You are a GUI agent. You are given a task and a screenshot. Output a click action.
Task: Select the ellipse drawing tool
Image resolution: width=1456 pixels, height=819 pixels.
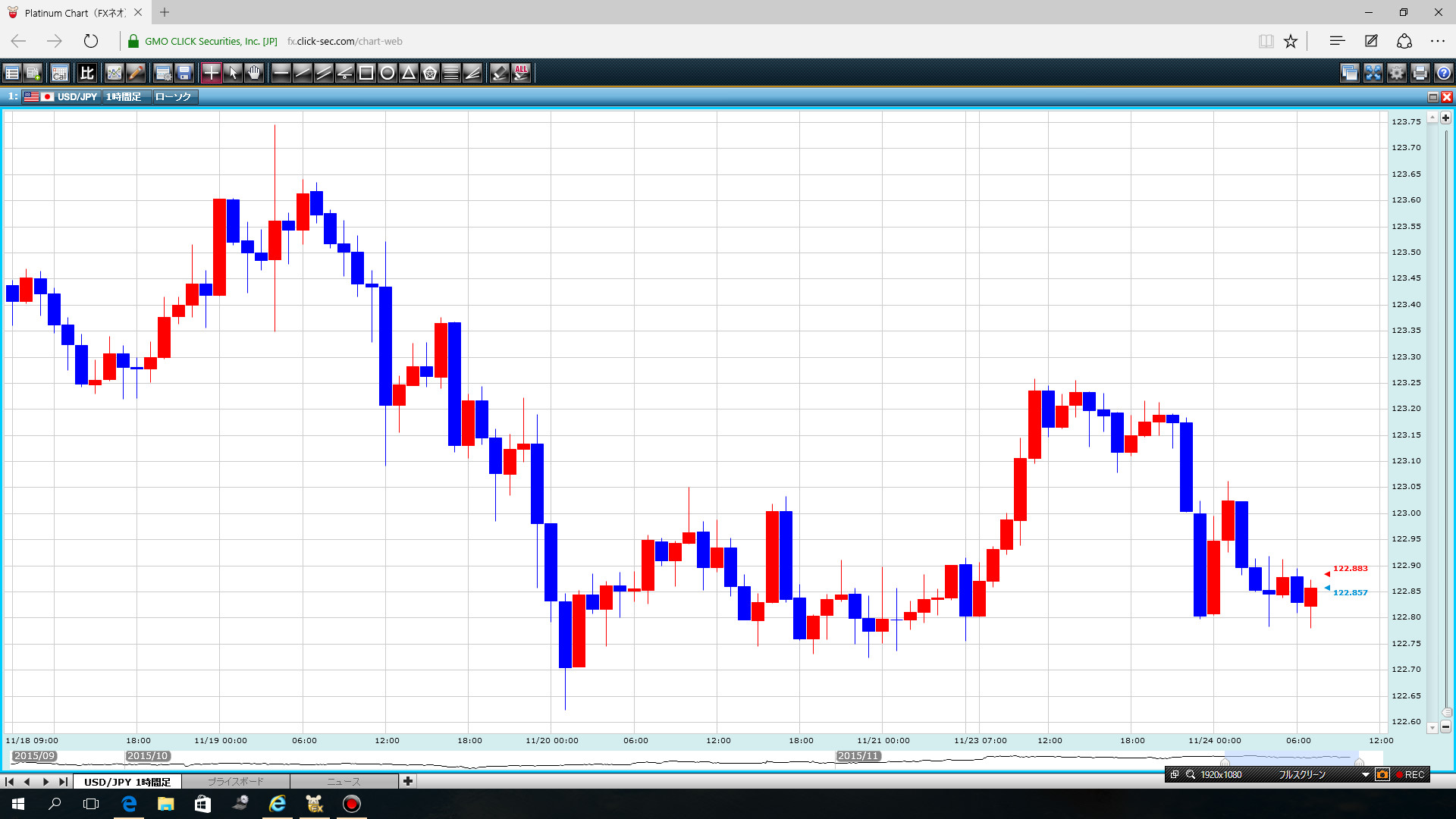pos(387,73)
